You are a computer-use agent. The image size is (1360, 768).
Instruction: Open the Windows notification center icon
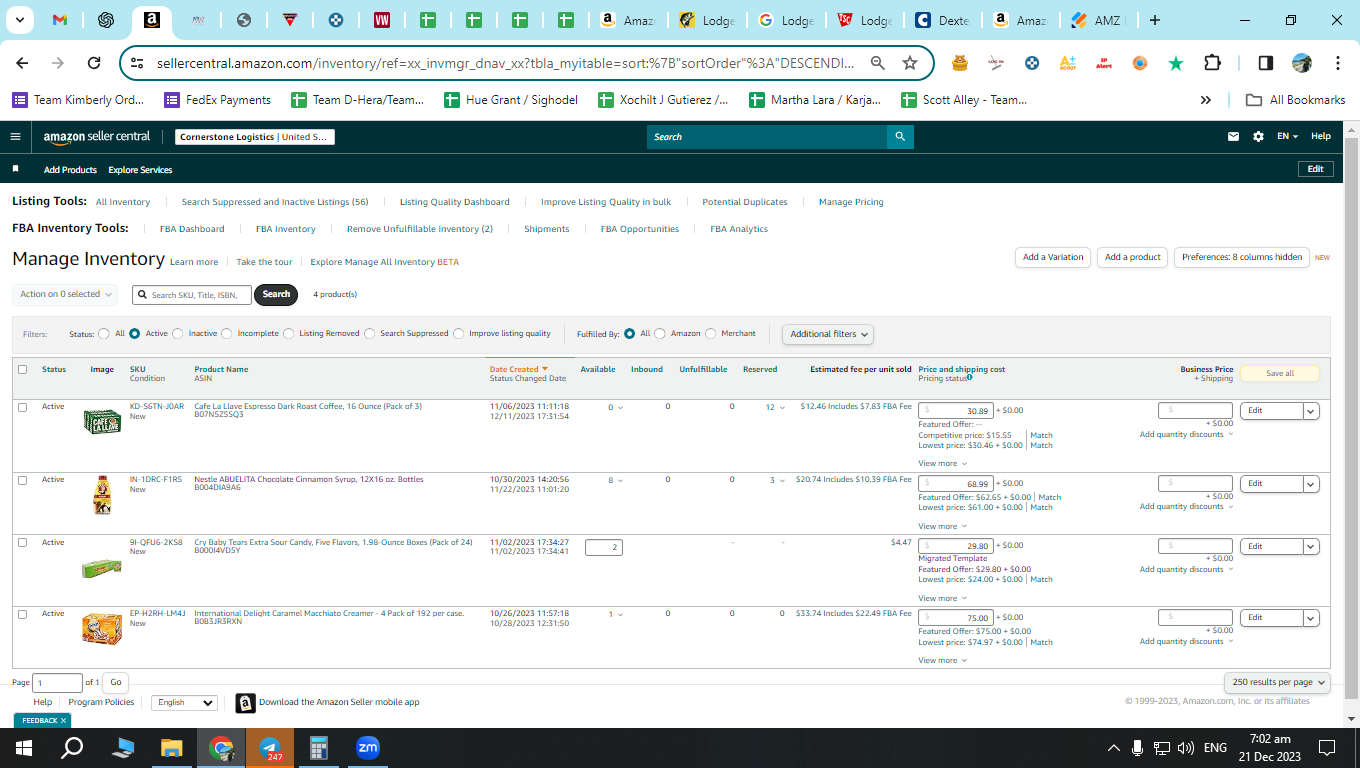click(x=1327, y=748)
